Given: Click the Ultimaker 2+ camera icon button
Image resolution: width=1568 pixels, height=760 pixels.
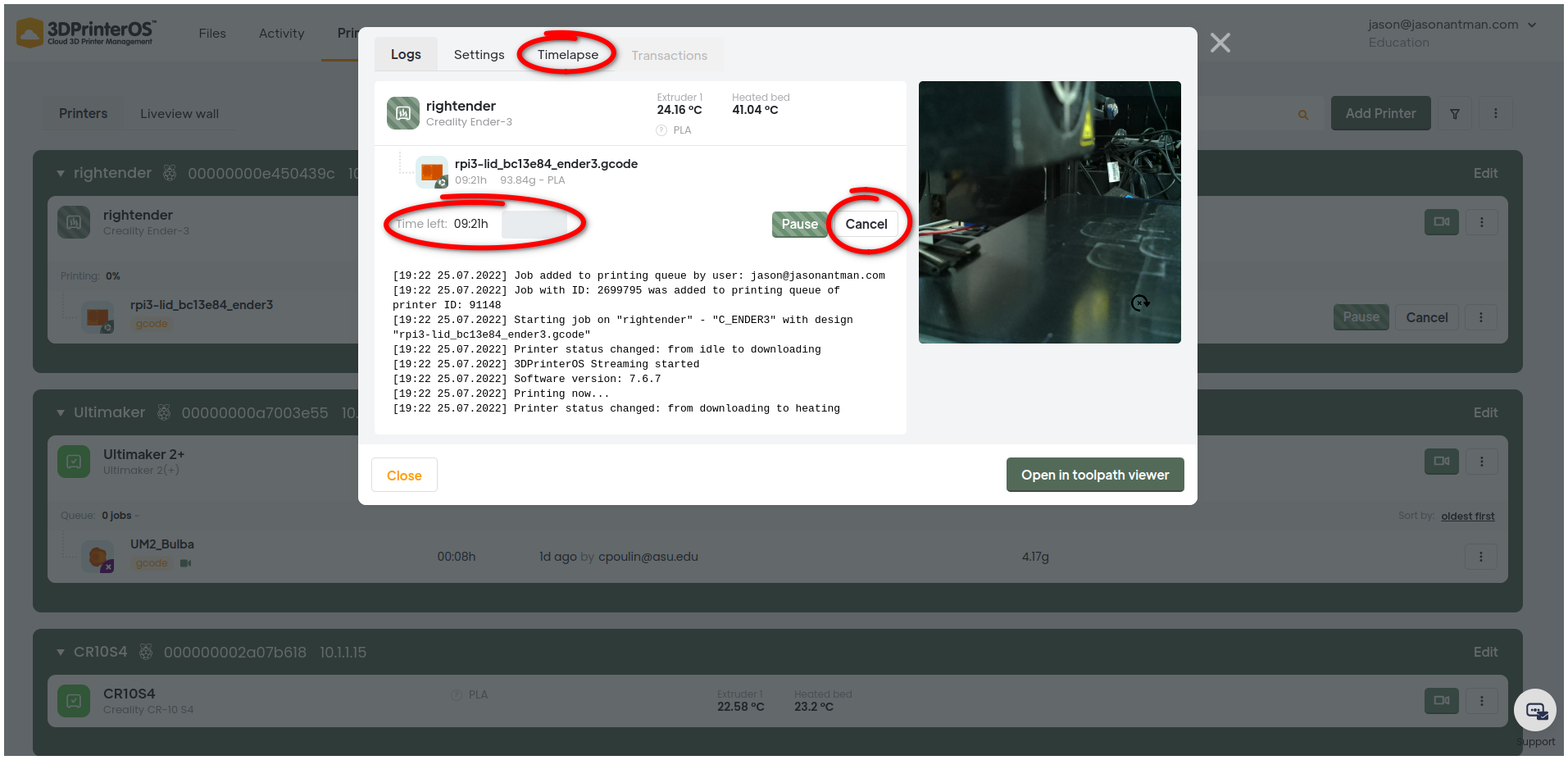Looking at the screenshot, I should (1441, 462).
